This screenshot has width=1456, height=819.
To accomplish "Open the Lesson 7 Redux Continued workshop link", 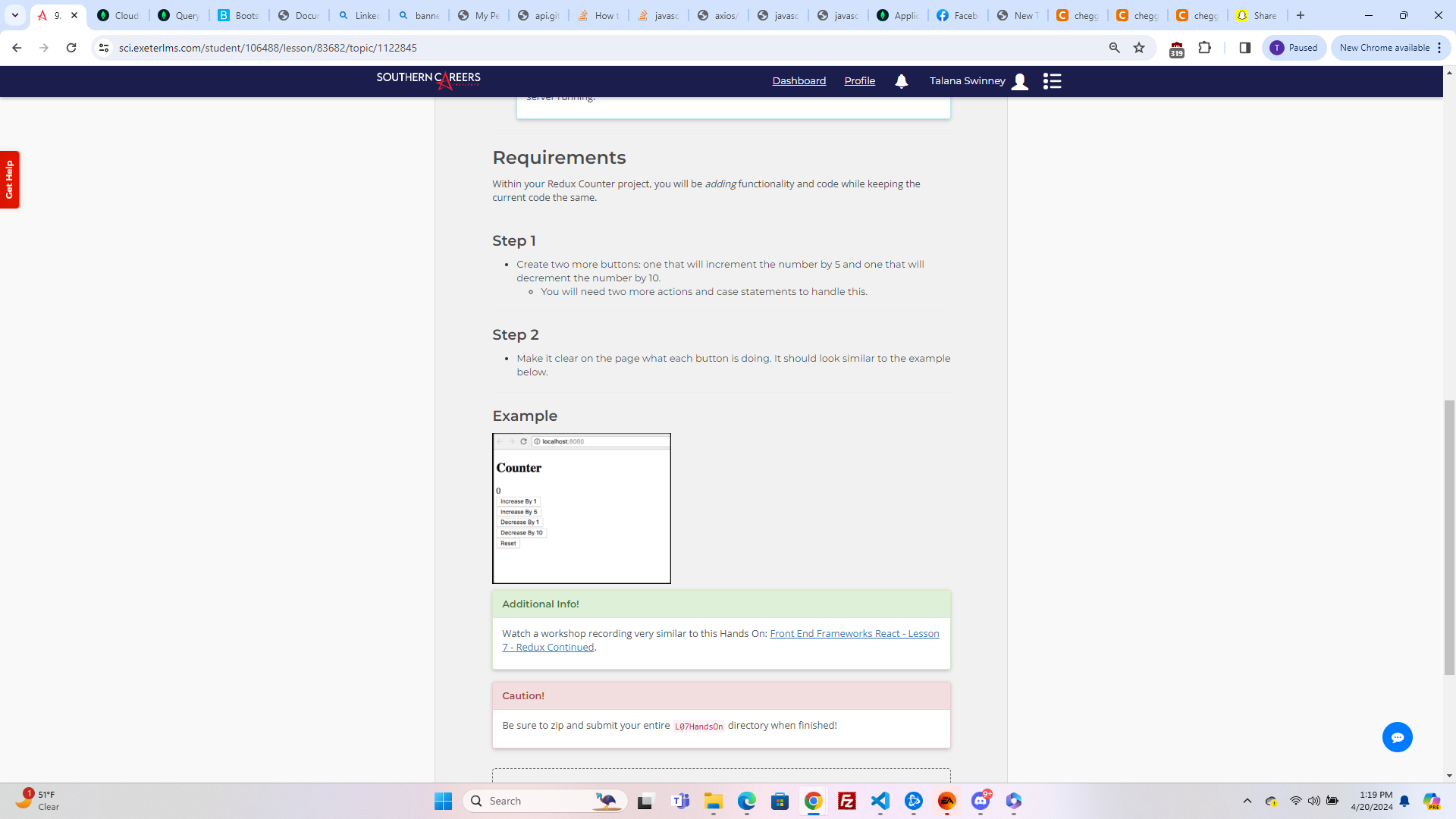I will point(853,633).
